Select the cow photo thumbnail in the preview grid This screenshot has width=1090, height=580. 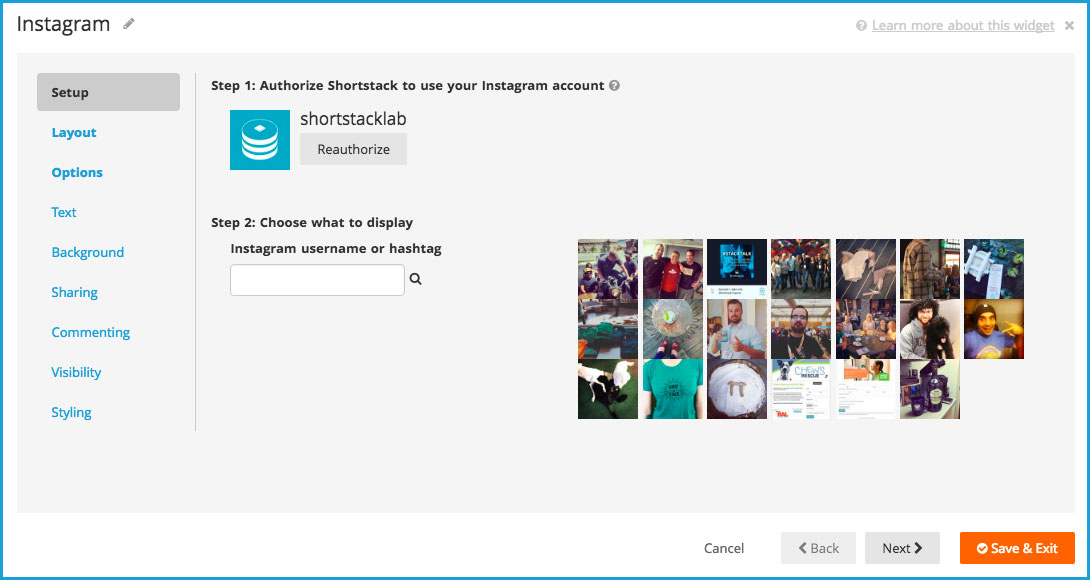pos(607,389)
